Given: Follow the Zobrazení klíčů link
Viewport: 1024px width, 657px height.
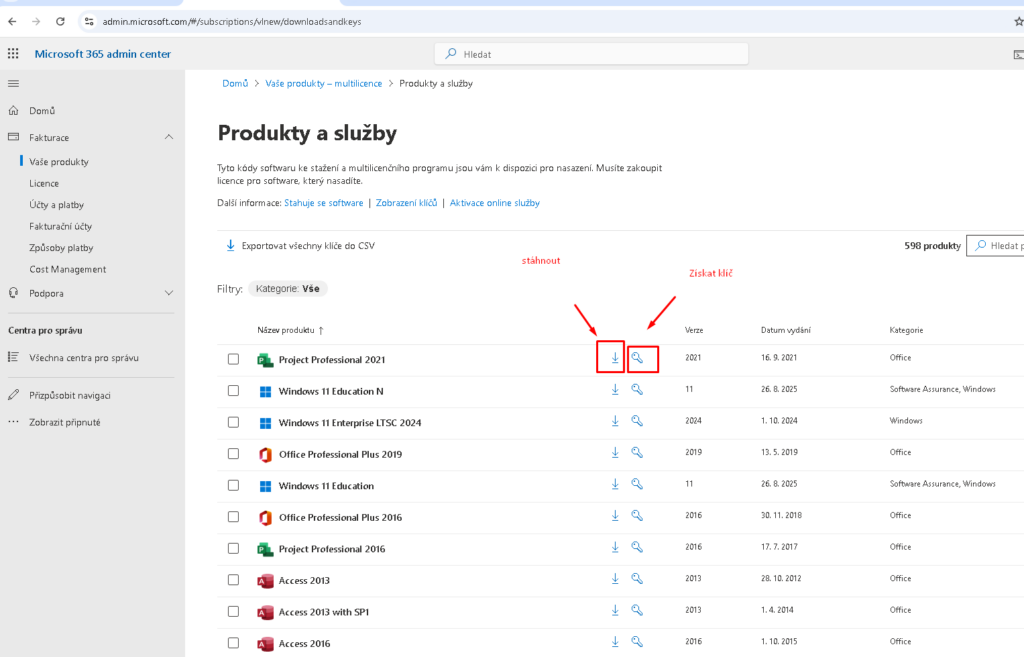Looking at the screenshot, I should (406, 203).
